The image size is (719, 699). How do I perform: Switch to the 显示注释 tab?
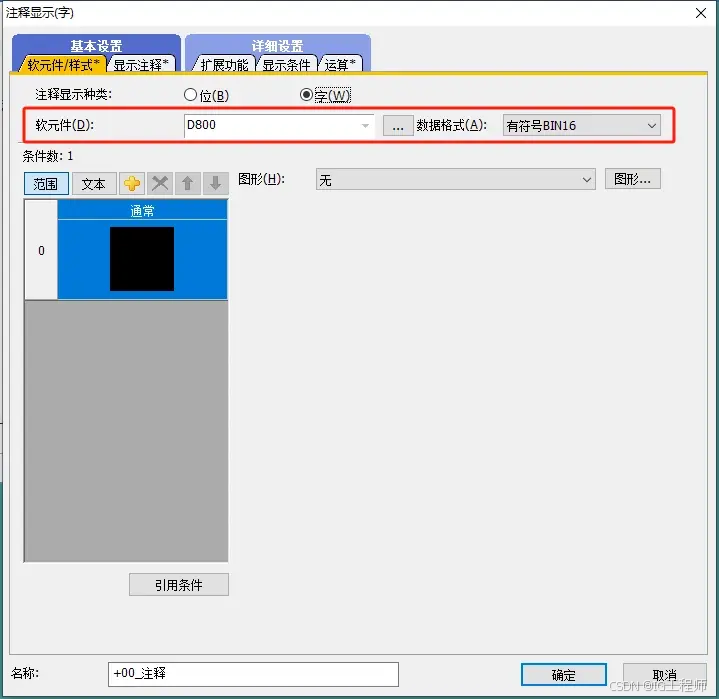(x=141, y=65)
